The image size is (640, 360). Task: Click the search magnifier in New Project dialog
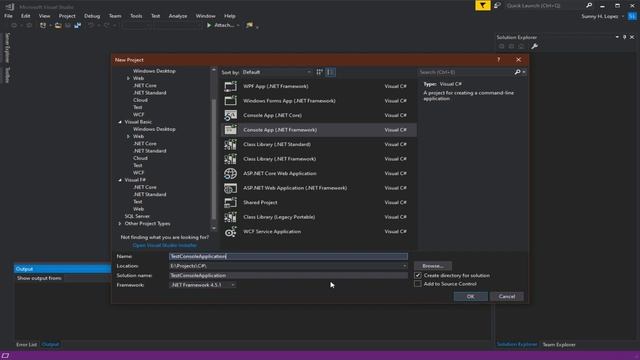tap(517, 72)
